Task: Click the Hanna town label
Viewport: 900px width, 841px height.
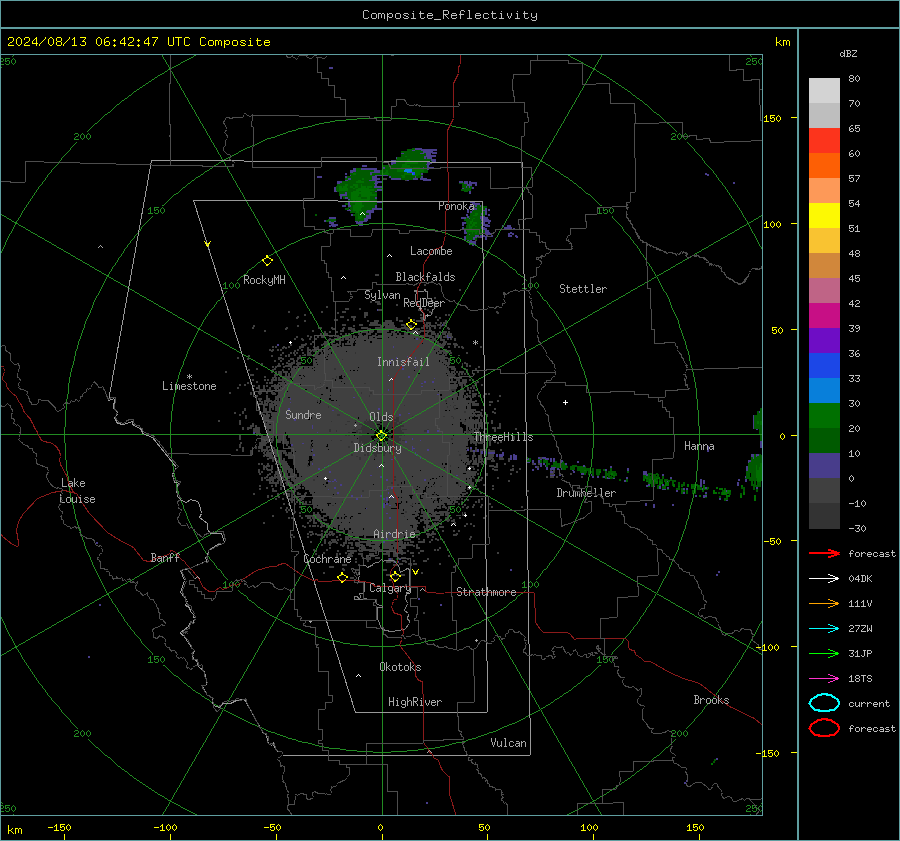Action: (x=699, y=446)
